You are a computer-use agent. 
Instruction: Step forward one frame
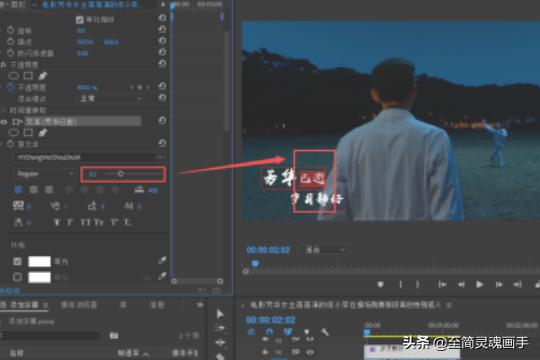point(498,284)
